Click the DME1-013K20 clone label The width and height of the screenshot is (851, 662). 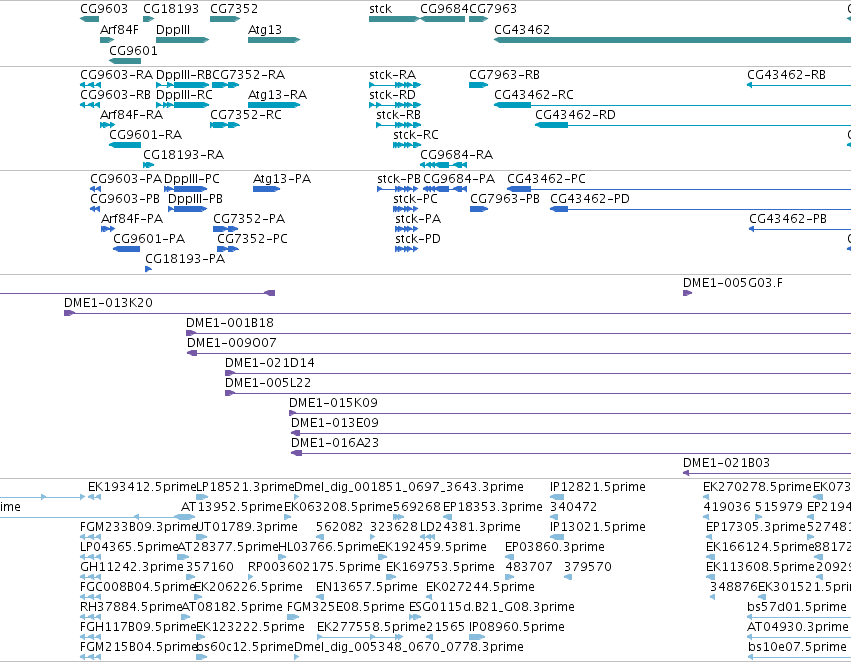point(108,303)
